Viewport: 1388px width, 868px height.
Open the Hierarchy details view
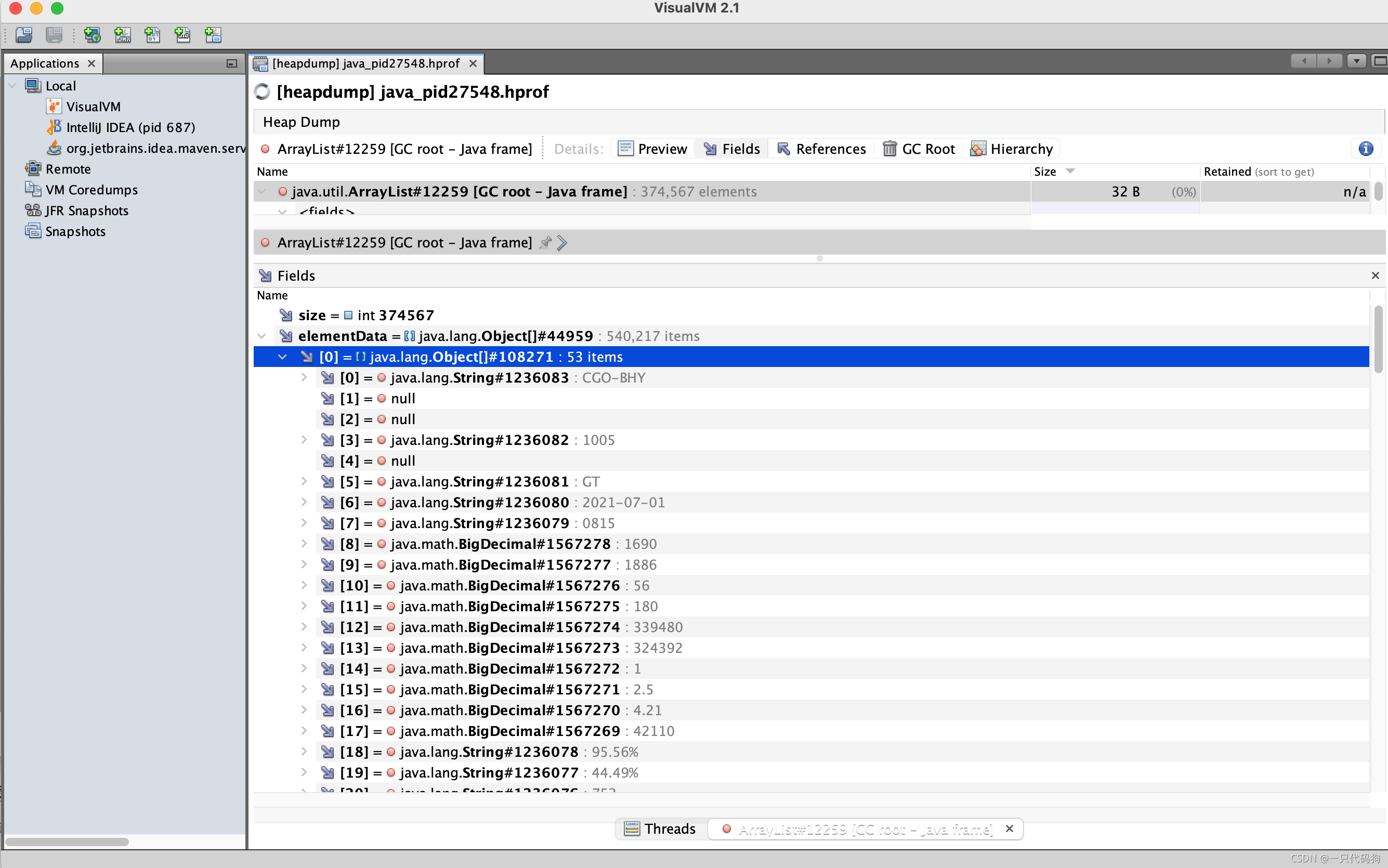point(1012,149)
